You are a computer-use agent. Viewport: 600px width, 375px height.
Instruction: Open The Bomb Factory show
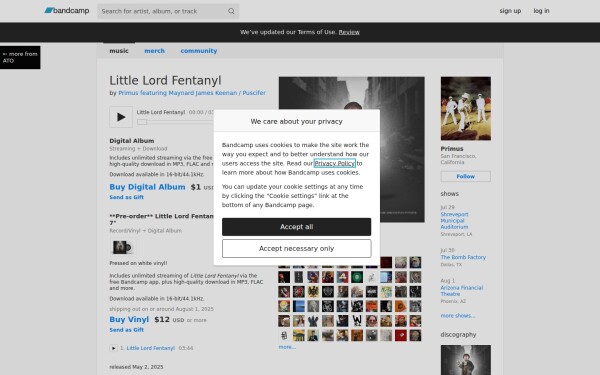tap(463, 257)
